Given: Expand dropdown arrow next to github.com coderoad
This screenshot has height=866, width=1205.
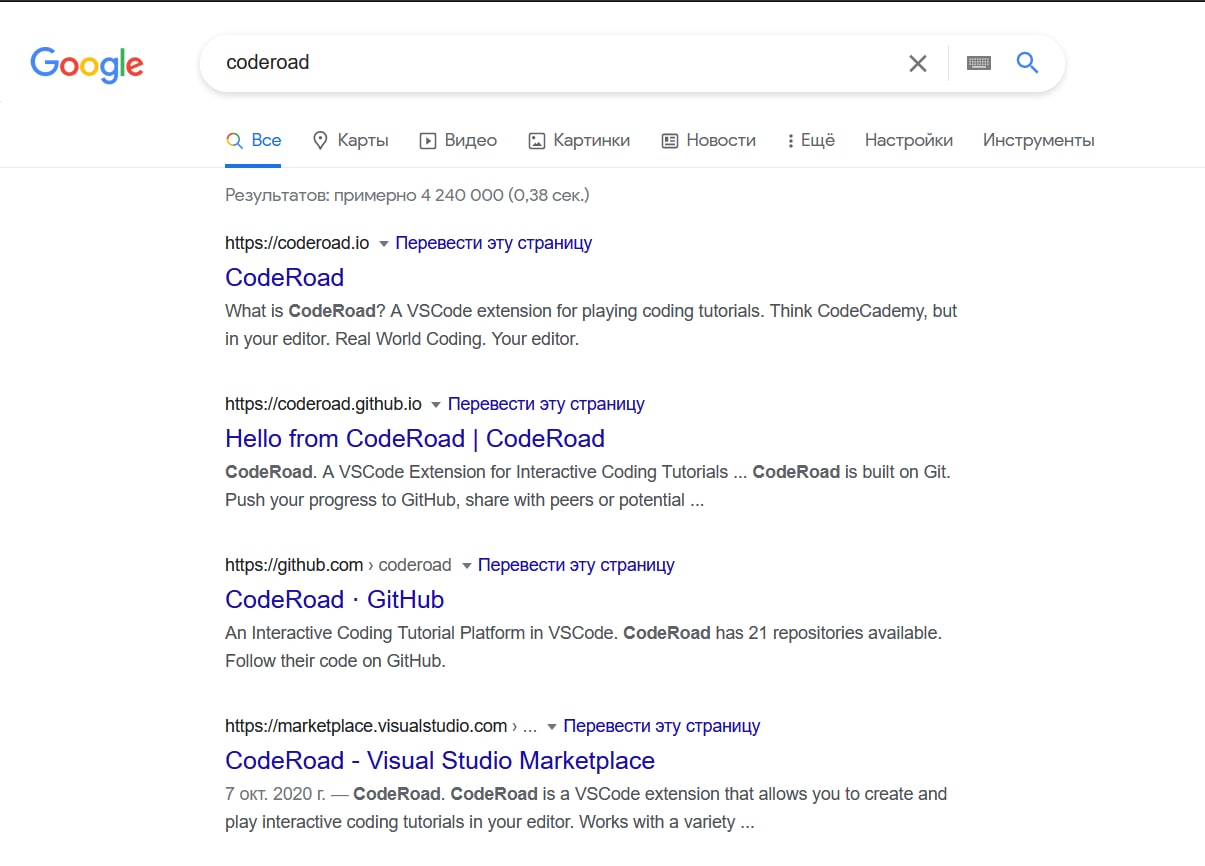Looking at the screenshot, I should point(465,566).
